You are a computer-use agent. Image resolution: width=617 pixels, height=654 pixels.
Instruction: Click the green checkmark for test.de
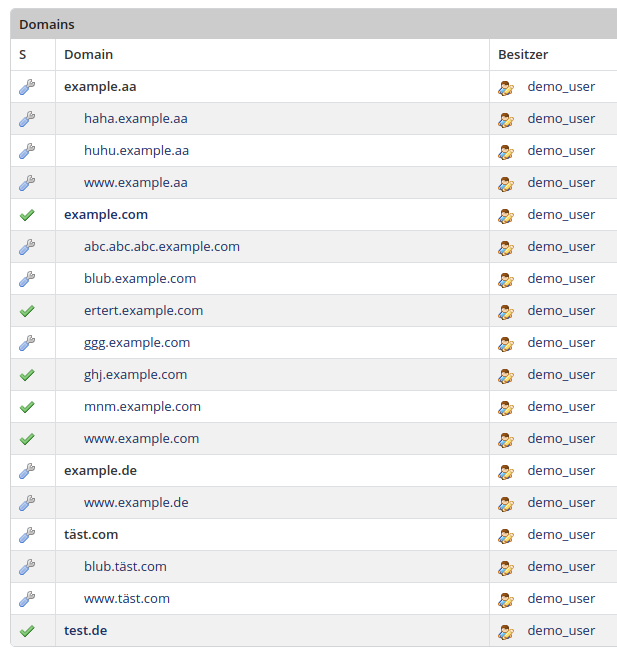27,631
